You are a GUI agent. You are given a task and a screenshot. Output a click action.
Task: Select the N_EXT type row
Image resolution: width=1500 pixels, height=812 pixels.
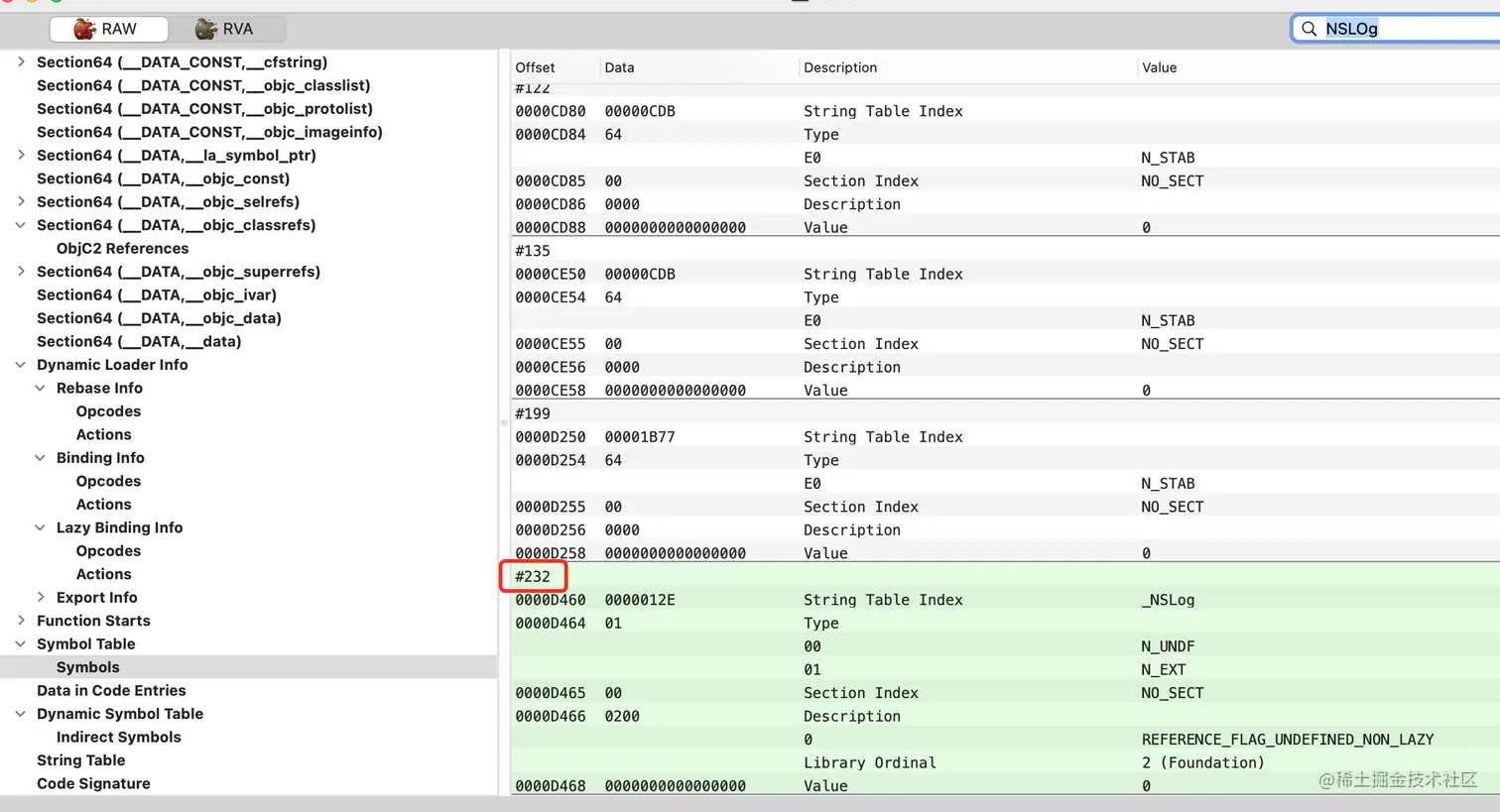(1005, 669)
